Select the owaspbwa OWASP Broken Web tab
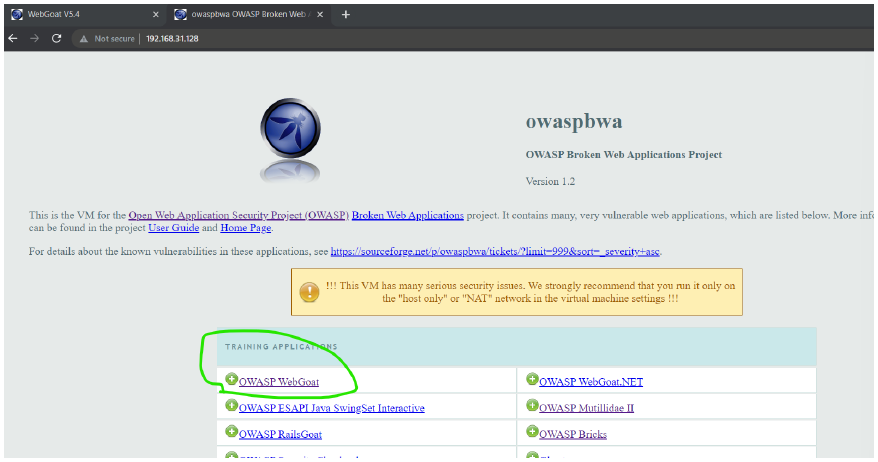Viewport: 878px width, 462px height. pyautogui.click(x=249, y=15)
